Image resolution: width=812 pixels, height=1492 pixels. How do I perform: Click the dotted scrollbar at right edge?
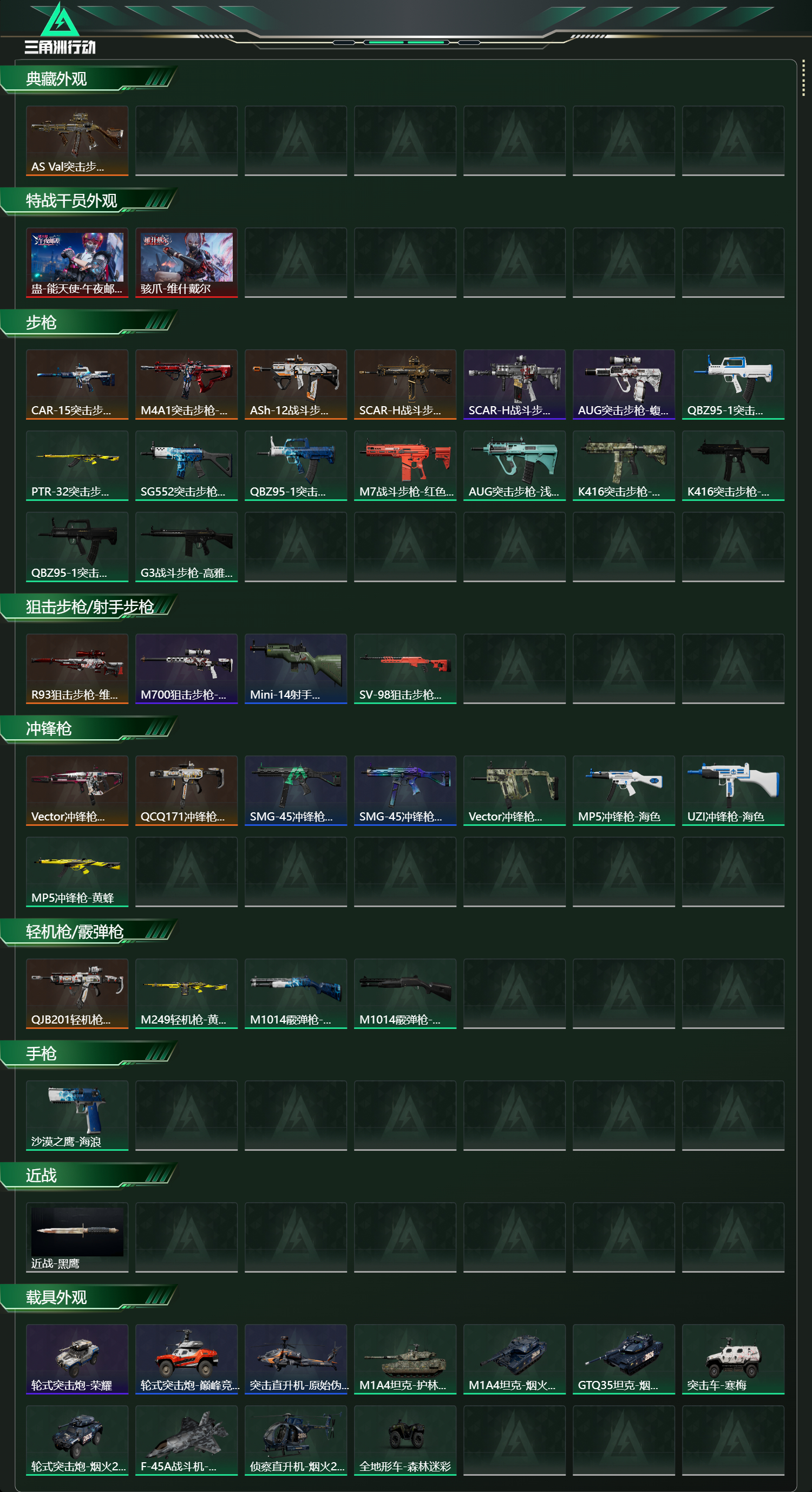803,77
